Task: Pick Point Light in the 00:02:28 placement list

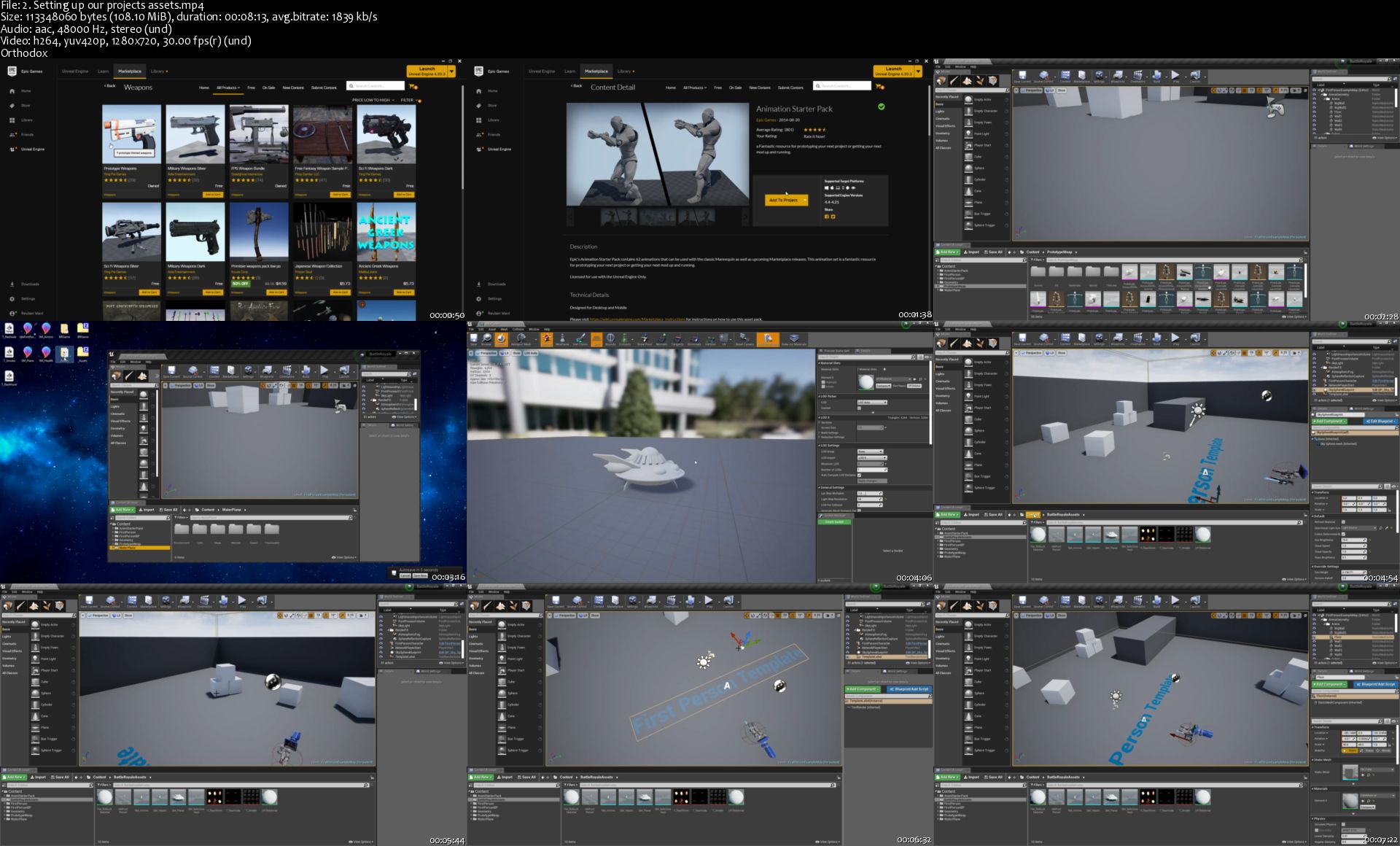Action: (x=984, y=134)
